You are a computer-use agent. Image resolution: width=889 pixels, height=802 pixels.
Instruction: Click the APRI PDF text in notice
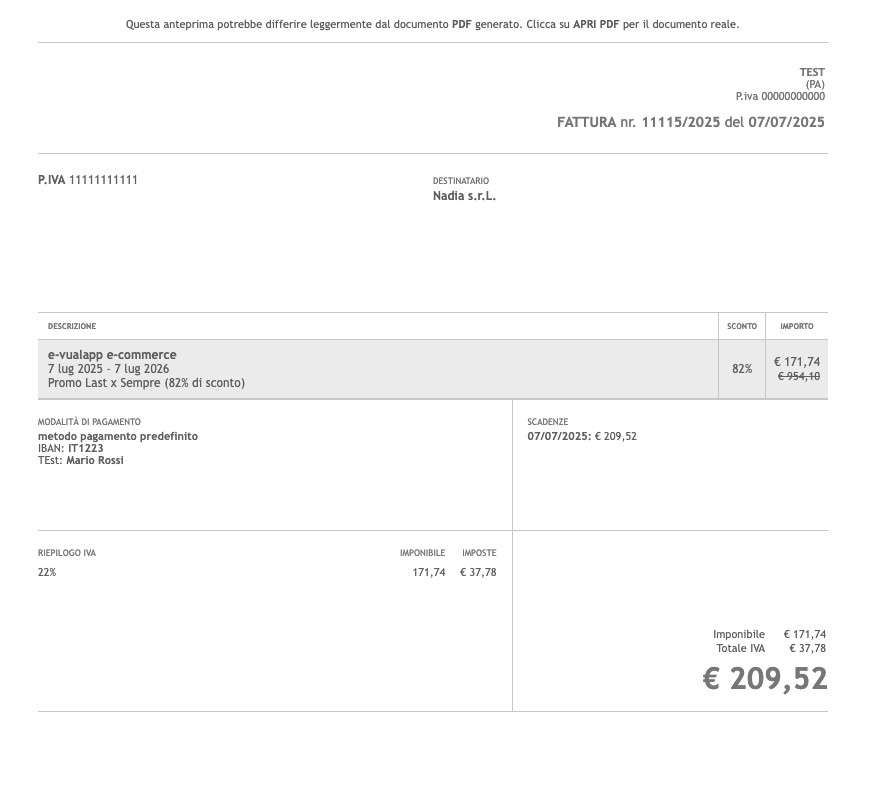596,24
